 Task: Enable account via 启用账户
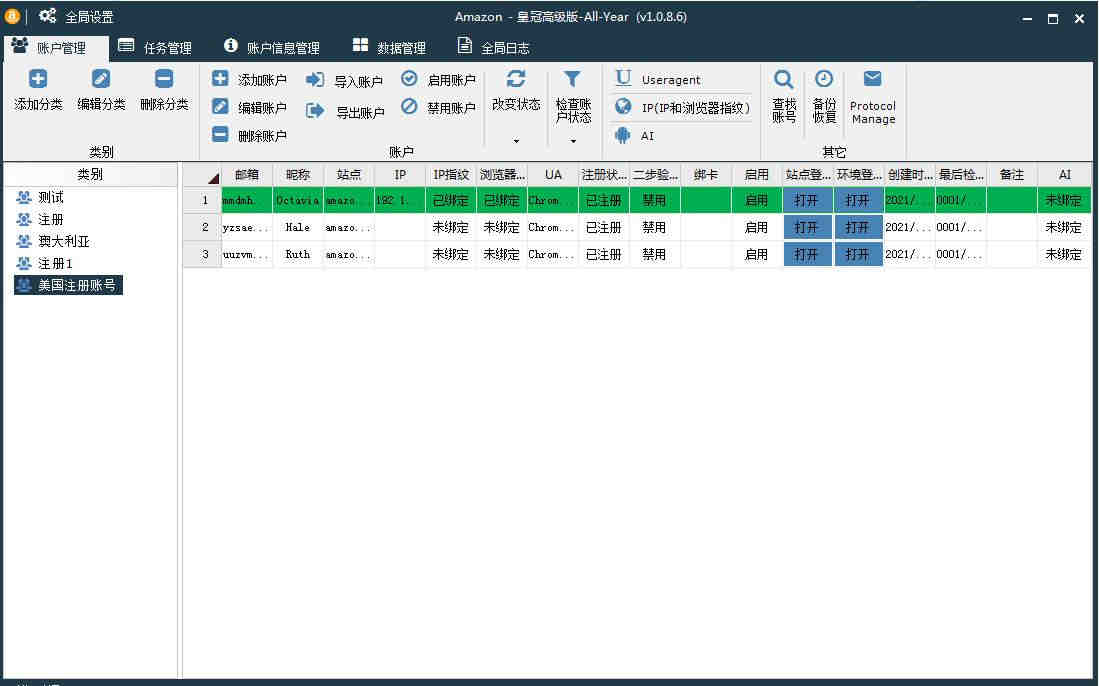pyautogui.click(x=439, y=80)
